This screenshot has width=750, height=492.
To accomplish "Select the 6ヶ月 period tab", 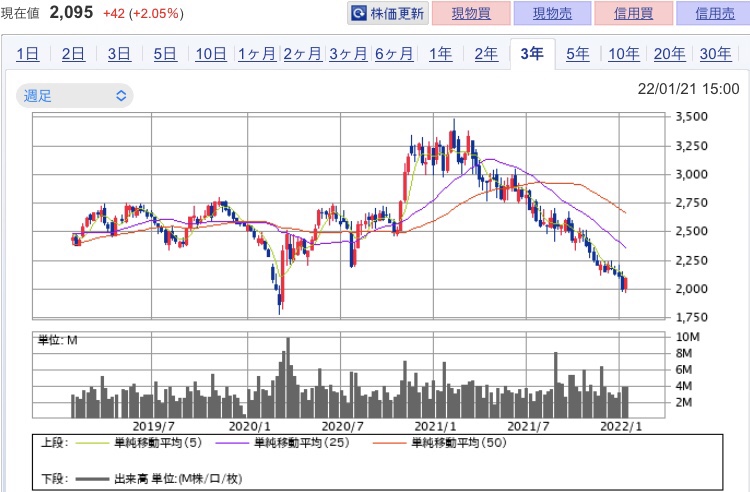I will point(394,54).
